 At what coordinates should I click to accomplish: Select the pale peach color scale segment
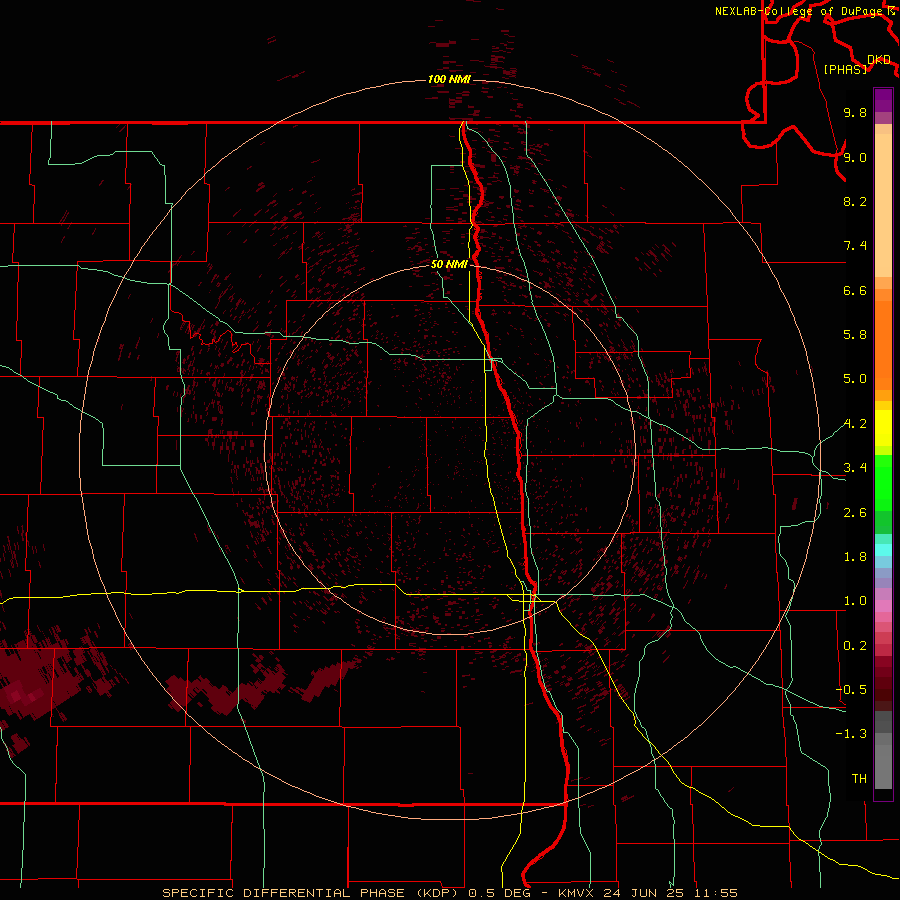point(883,205)
